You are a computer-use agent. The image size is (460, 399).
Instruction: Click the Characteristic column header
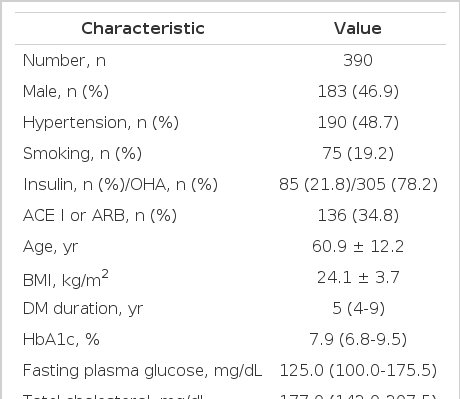[x=143, y=28]
